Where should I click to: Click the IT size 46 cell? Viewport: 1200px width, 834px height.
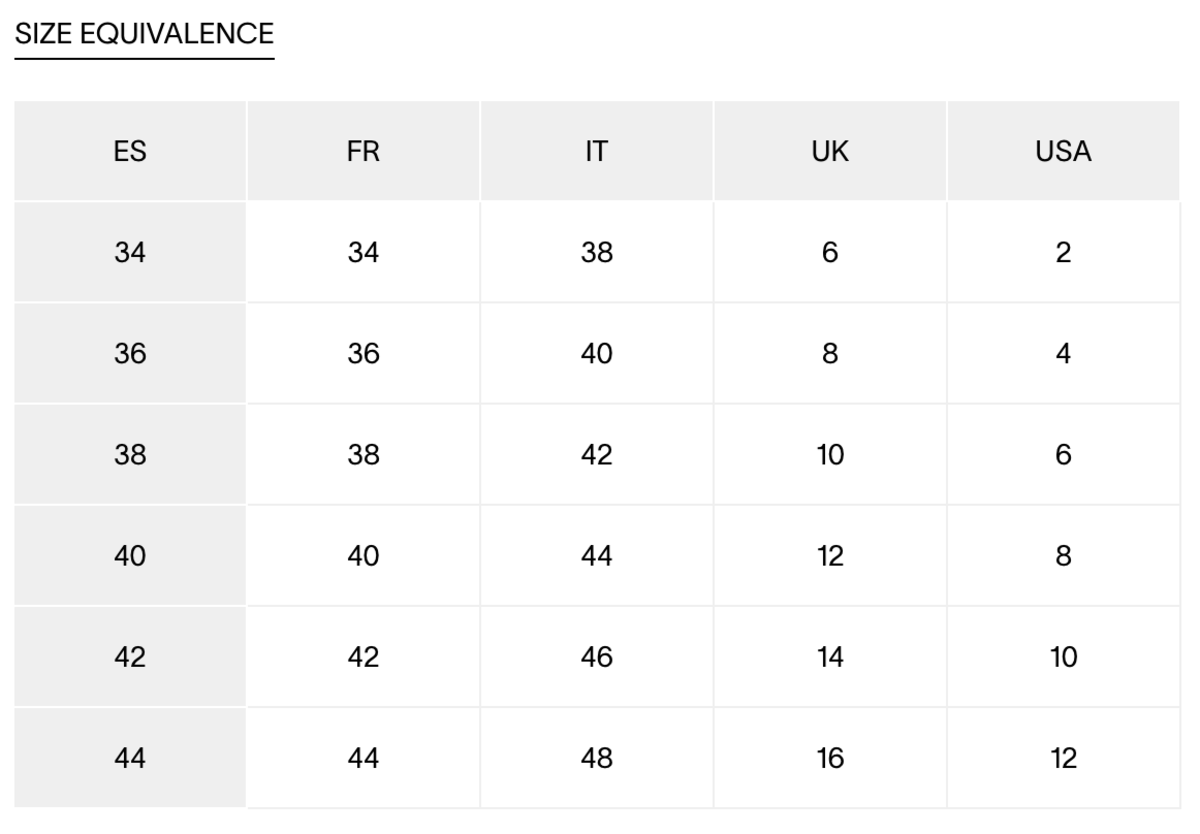click(596, 657)
